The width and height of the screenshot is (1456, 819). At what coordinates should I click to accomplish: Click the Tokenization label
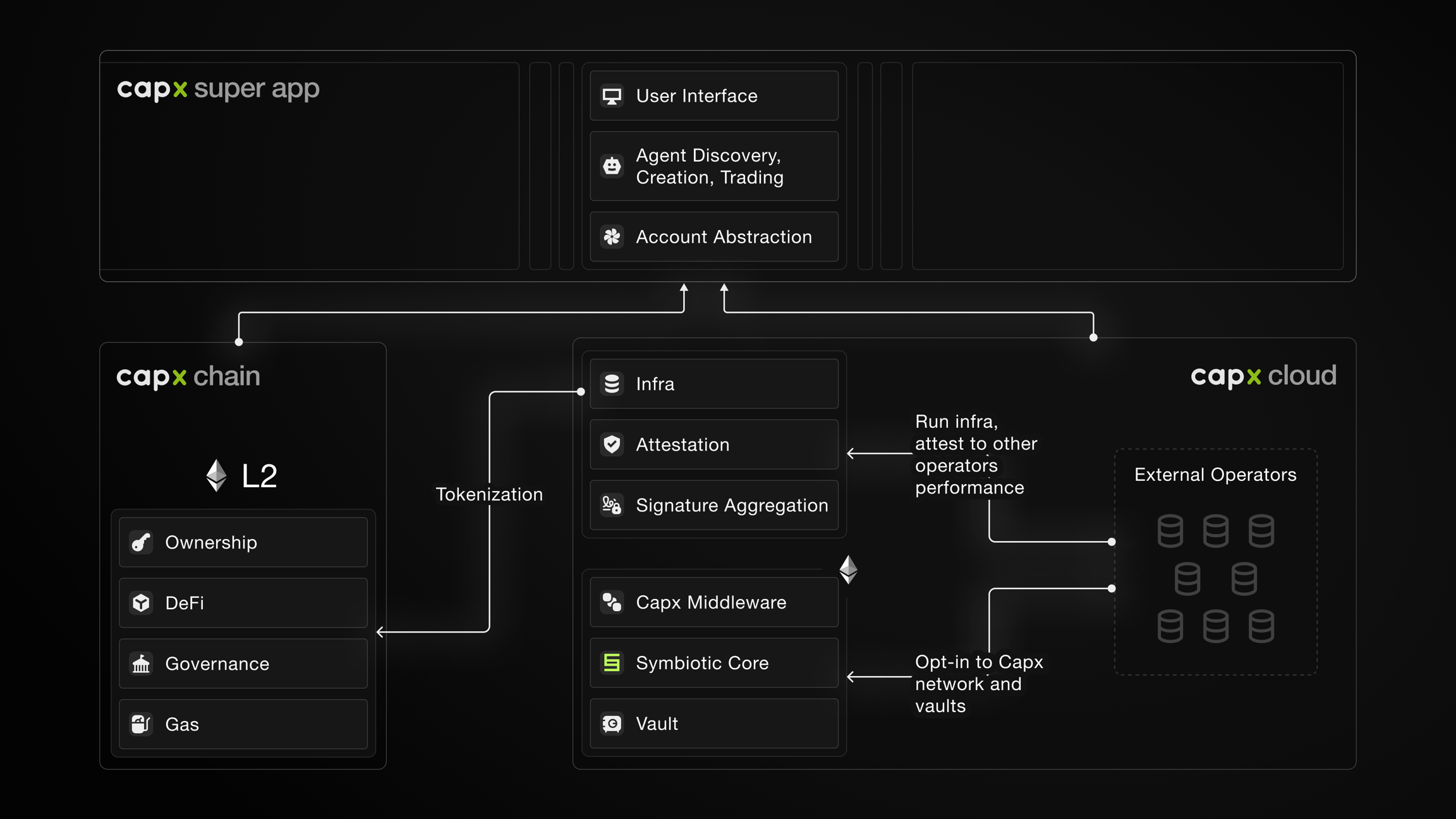pyautogui.click(x=489, y=494)
